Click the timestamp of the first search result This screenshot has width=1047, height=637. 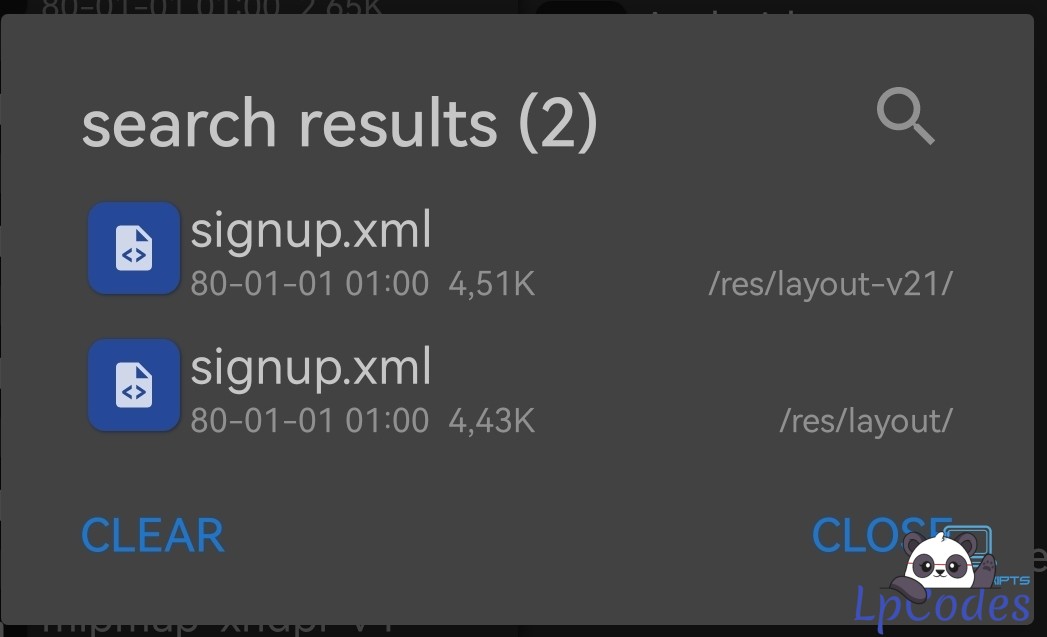[307, 285]
